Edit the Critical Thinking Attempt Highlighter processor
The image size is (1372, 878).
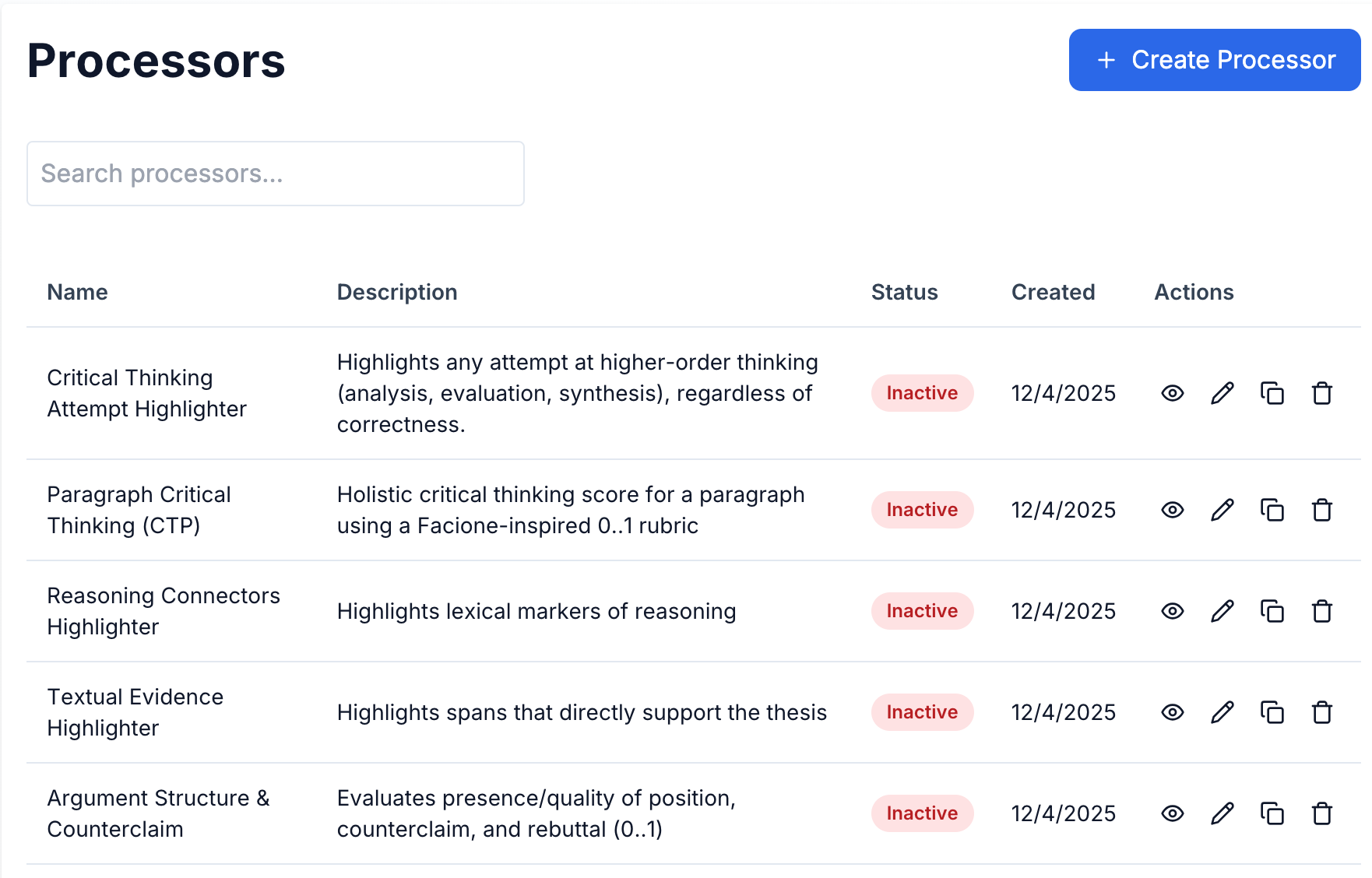[x=1222, y=393]
